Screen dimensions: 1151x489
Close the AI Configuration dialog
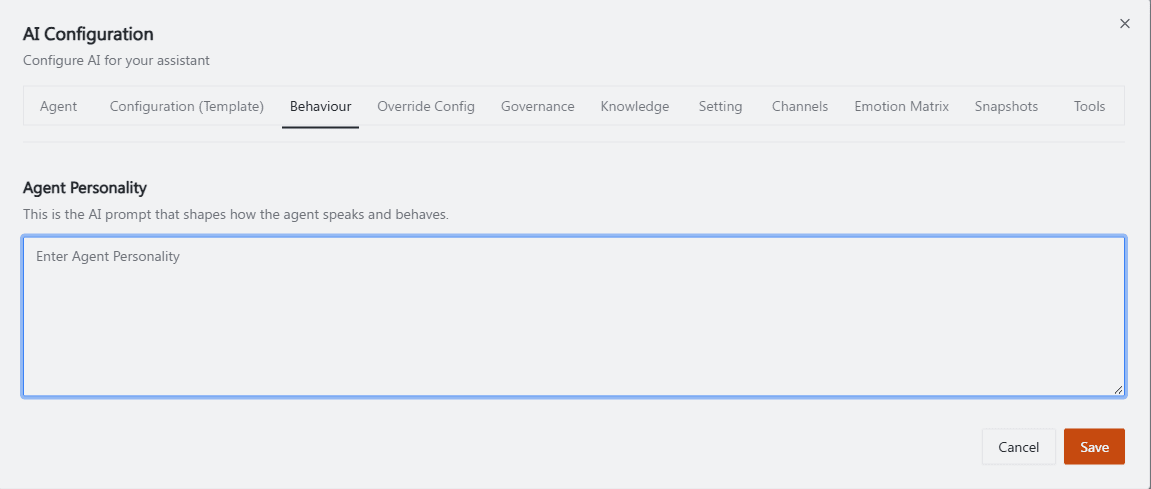[1124, 23]
